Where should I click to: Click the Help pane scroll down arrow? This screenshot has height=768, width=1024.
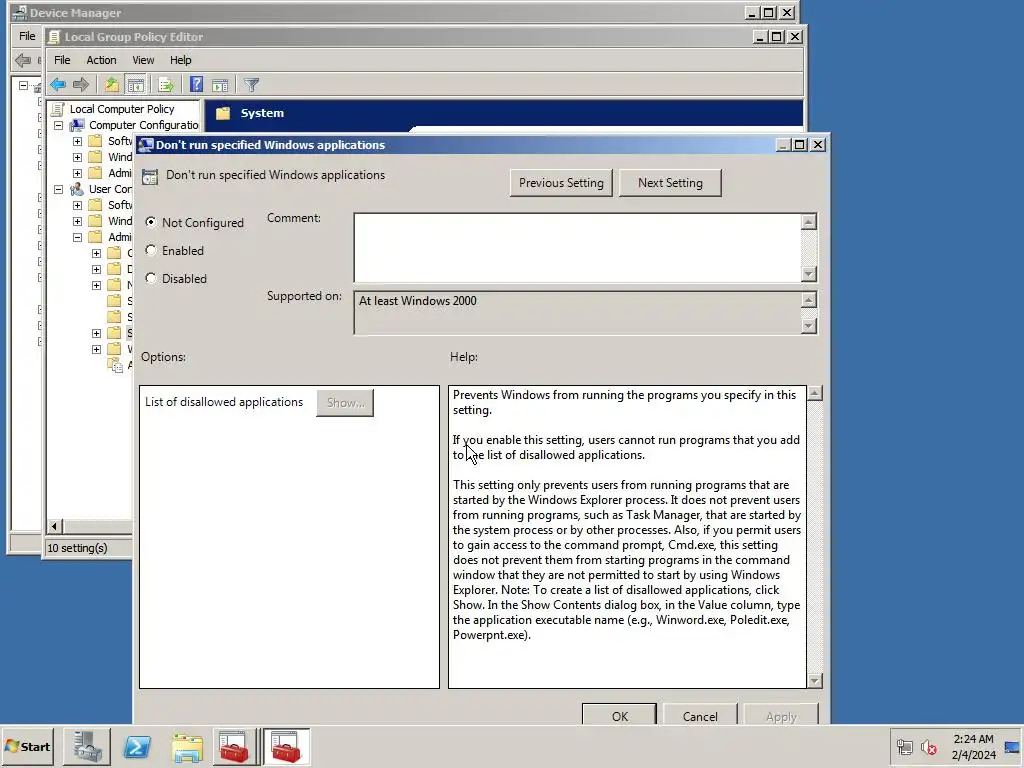814,680
